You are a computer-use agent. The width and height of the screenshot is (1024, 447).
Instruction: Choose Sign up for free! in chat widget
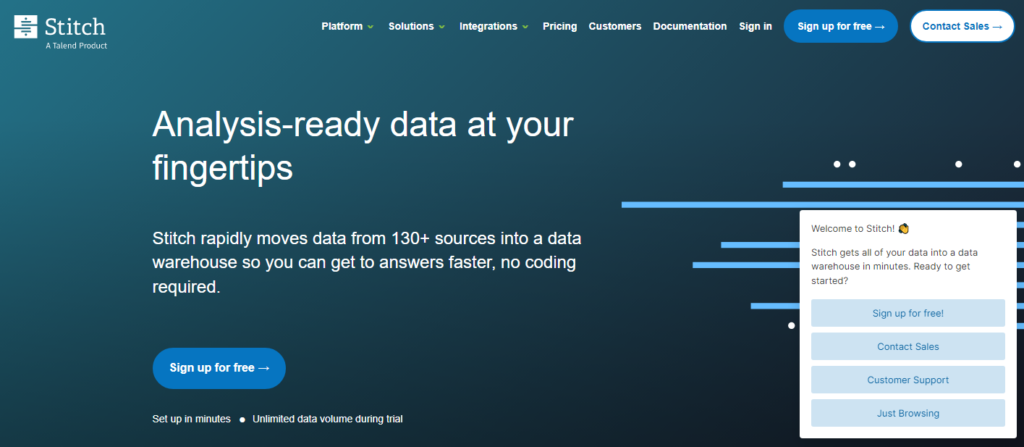click(x=908, y=313)
